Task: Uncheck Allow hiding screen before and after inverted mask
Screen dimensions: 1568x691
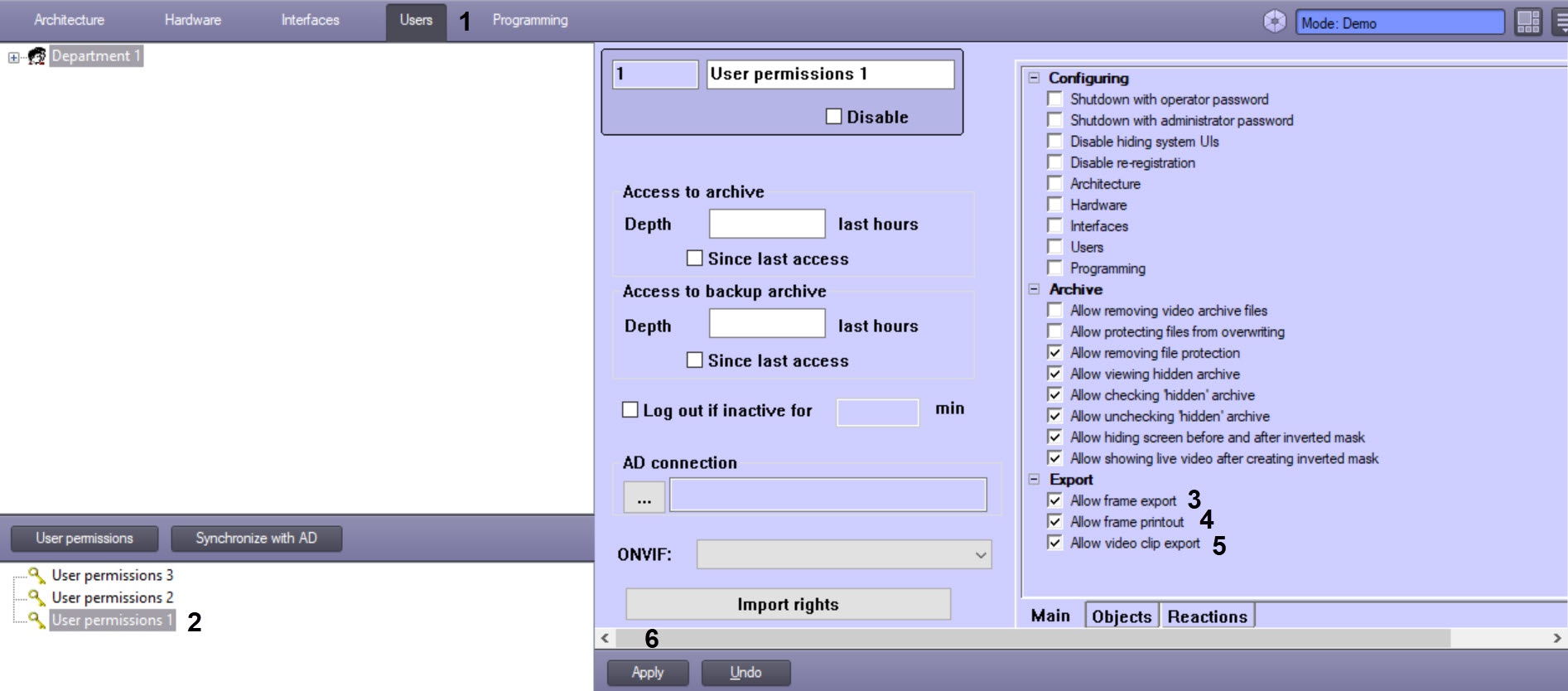Action: coord(1054,437)
